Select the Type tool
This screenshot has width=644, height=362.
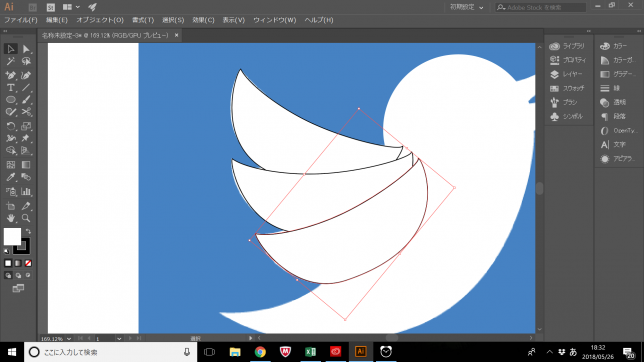11,88
